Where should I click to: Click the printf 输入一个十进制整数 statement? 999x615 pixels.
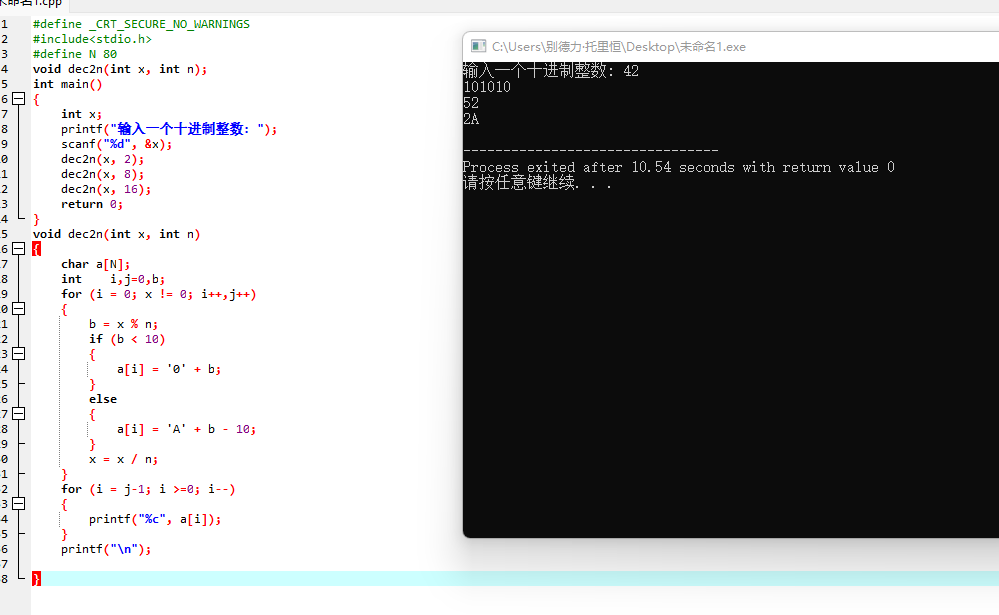[169, 129]
